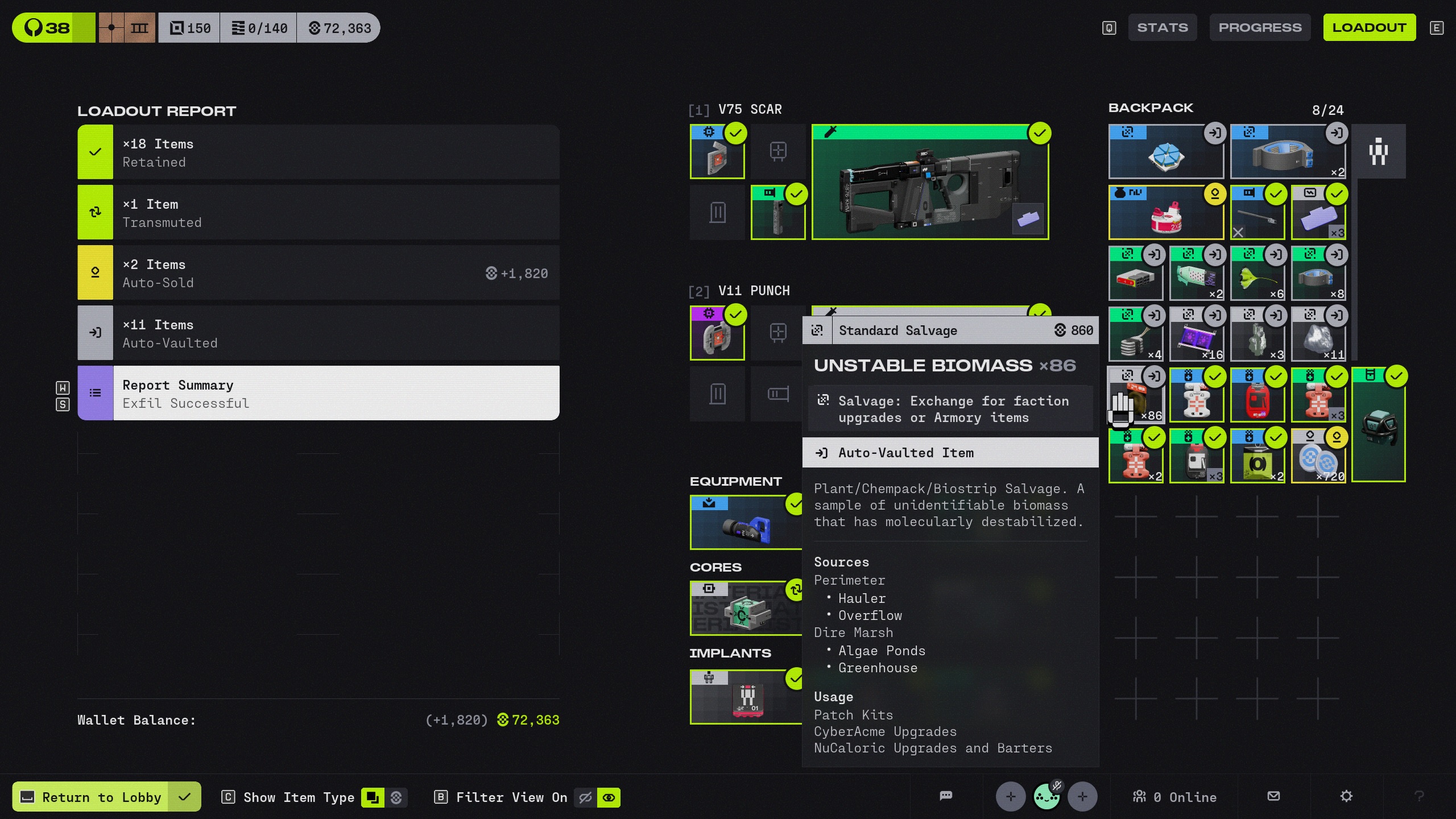The image size is (1456, 819).
Task: Expand the x18 Items Retained row
Action: [x=318, y=152]
